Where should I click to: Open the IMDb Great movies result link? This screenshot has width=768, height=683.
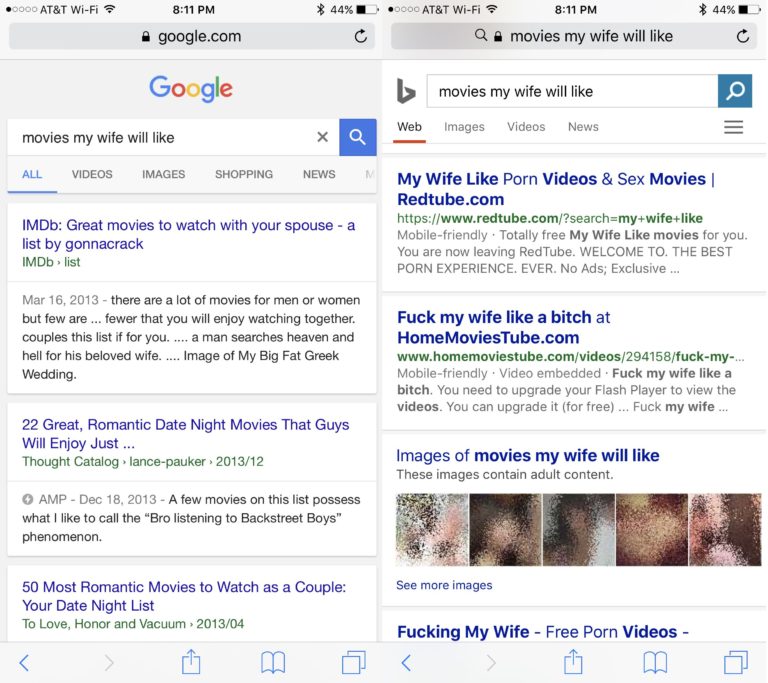click(x=188, y=234)
